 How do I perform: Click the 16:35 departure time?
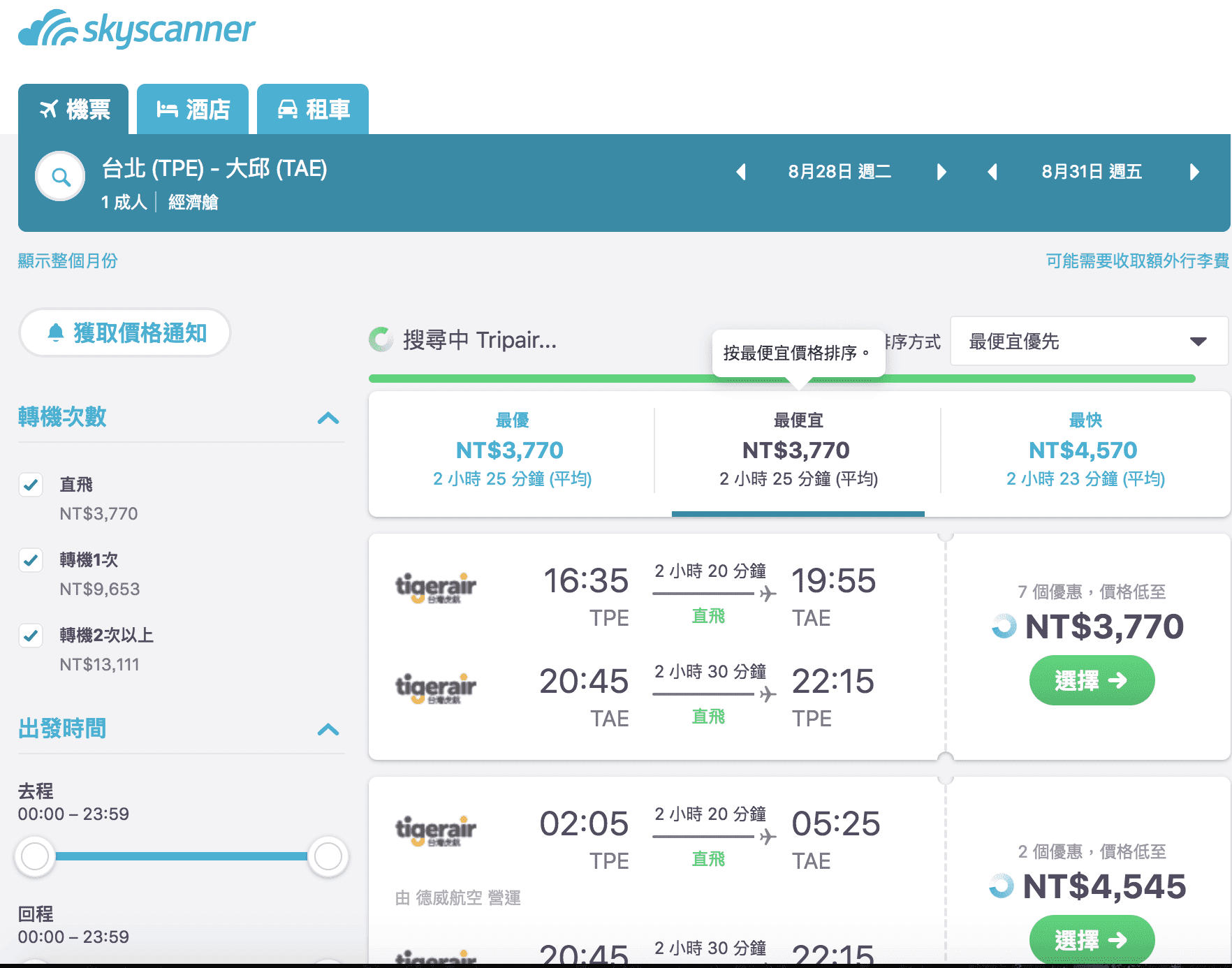(x=586, y=581)
